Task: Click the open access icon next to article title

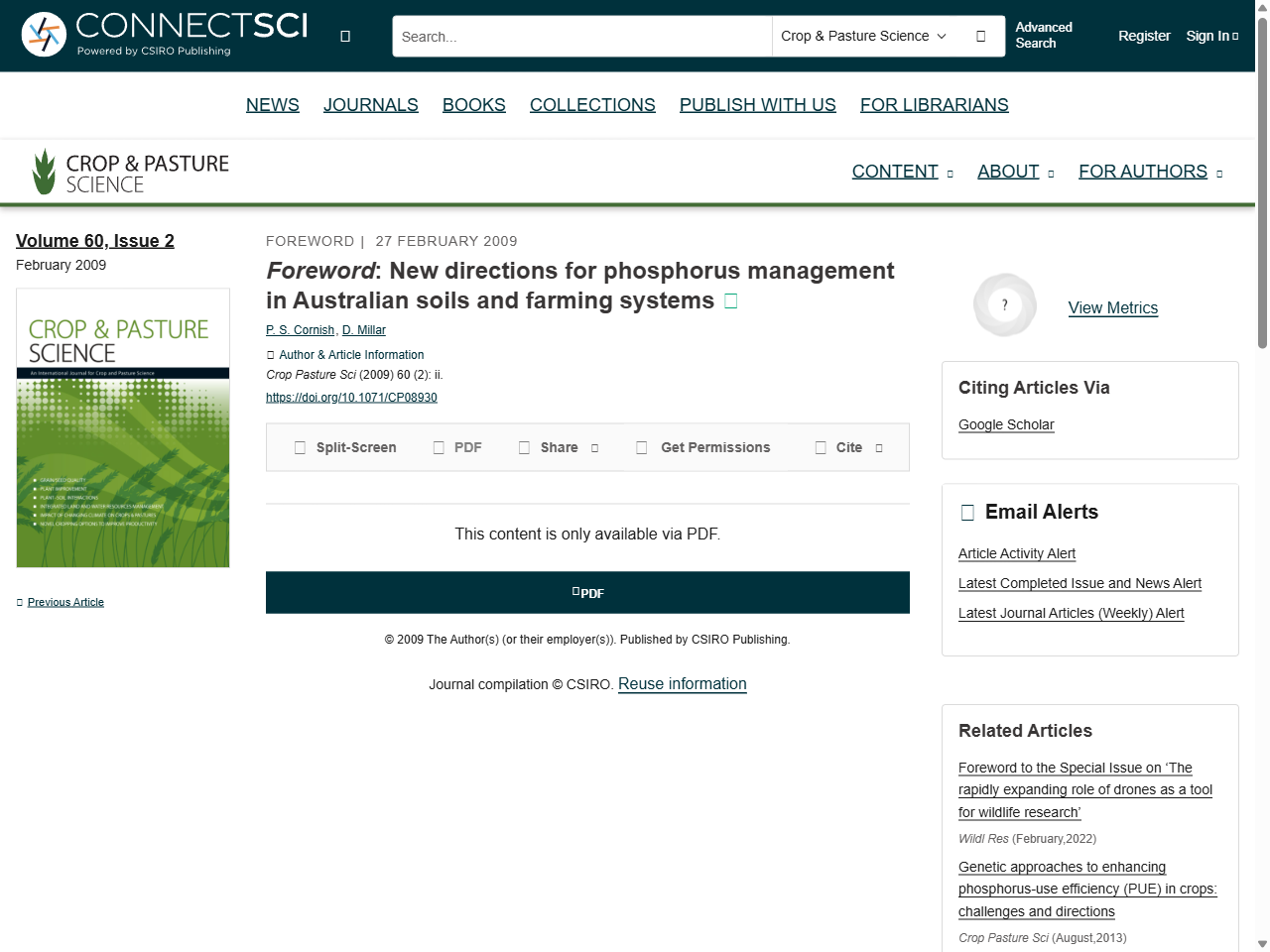Action: pos(731,300)
